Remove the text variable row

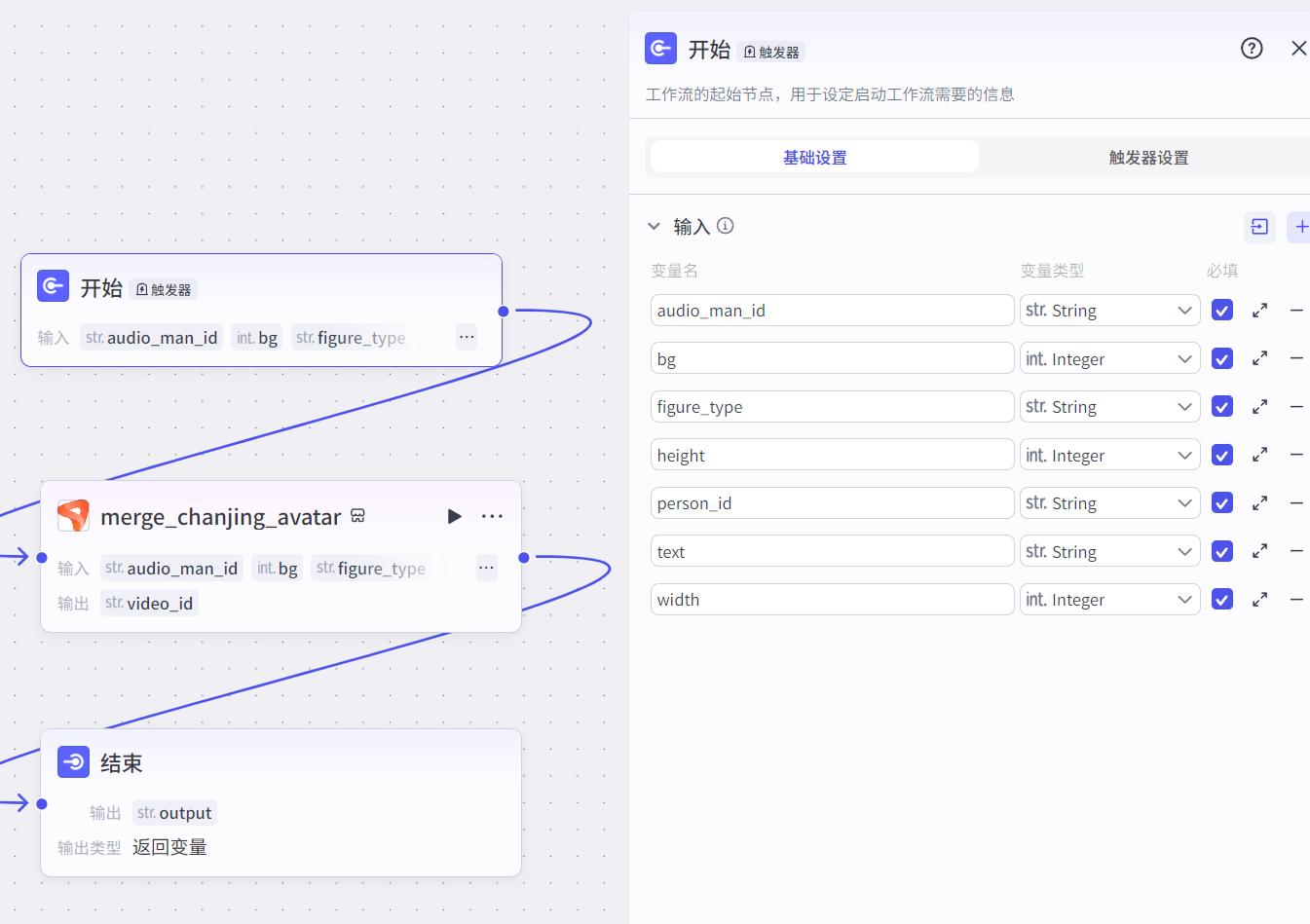tap(1296, 551)
